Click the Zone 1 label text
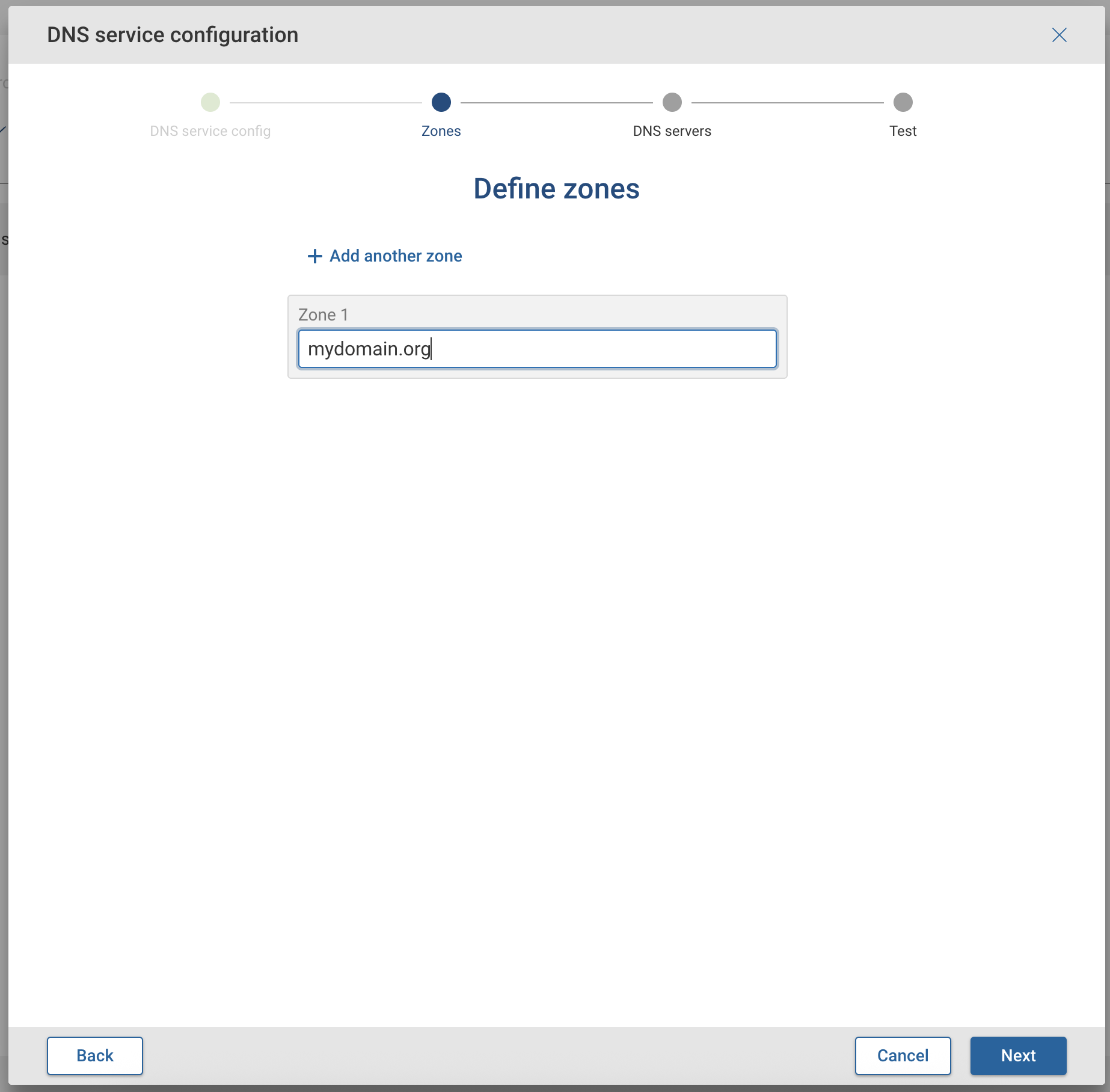Viewport: 1110px width, 1092px height. (323, 314)
